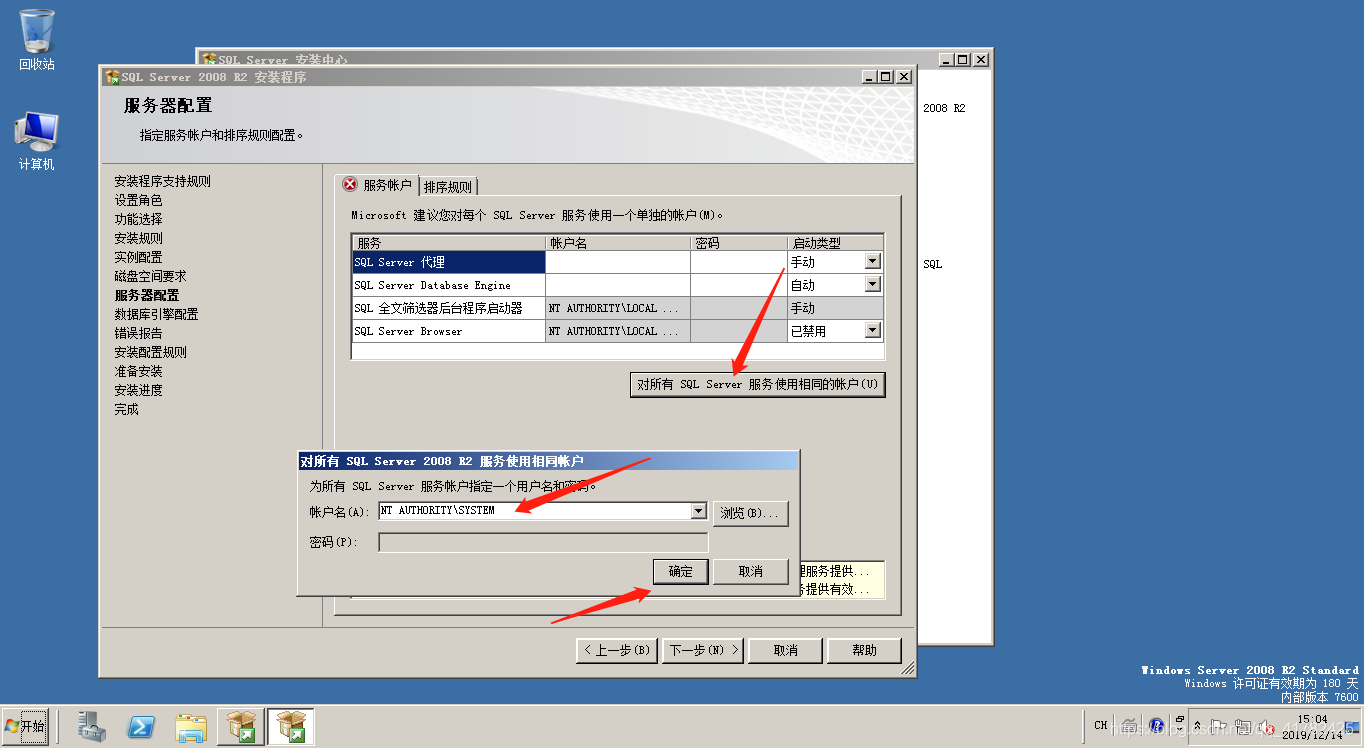1364x748 pixels.
Task: Click 安装进度 in the steps list
Action: pos(138,390)
